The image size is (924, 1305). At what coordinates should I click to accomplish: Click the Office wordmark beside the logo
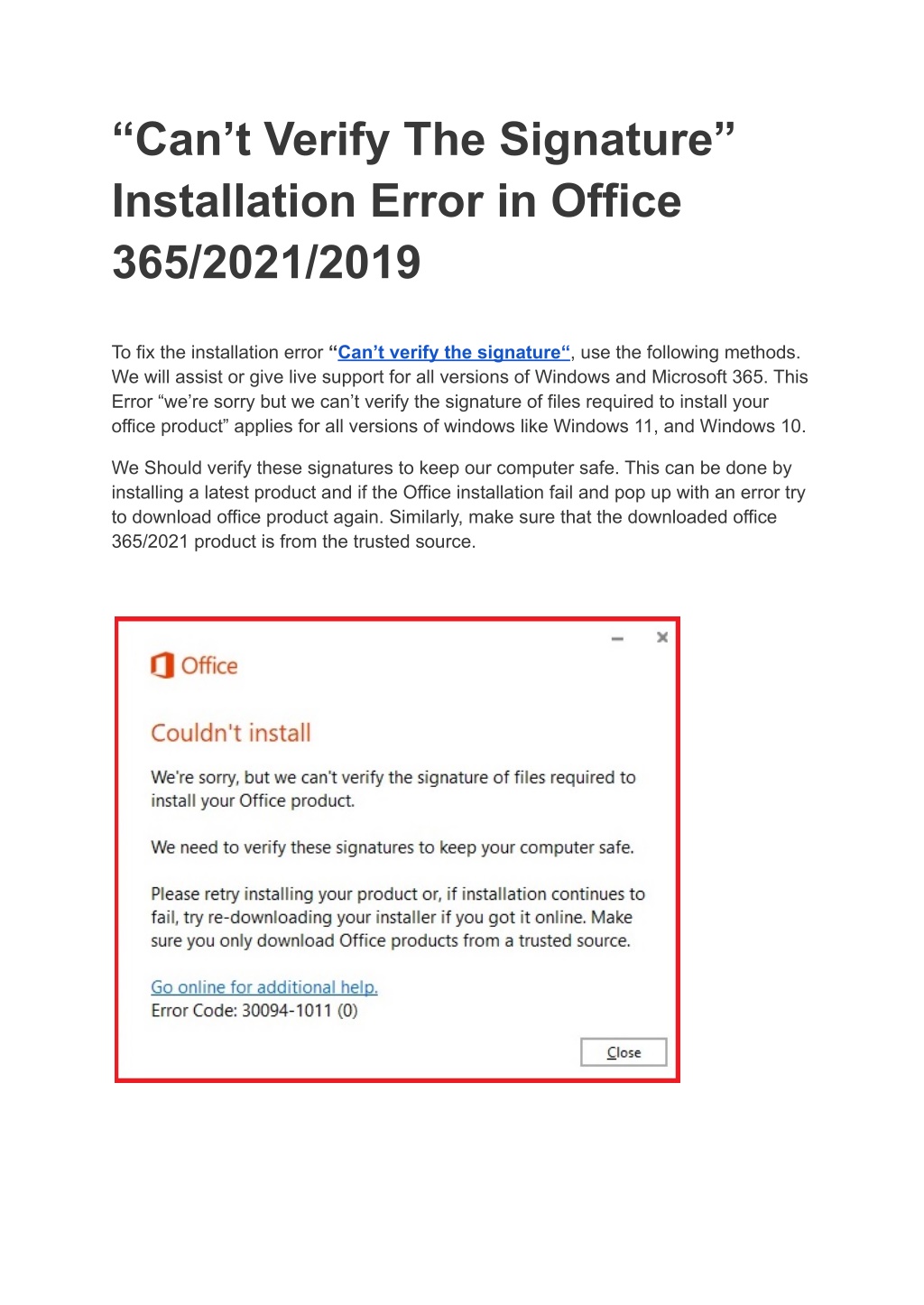tap(209, 666)
